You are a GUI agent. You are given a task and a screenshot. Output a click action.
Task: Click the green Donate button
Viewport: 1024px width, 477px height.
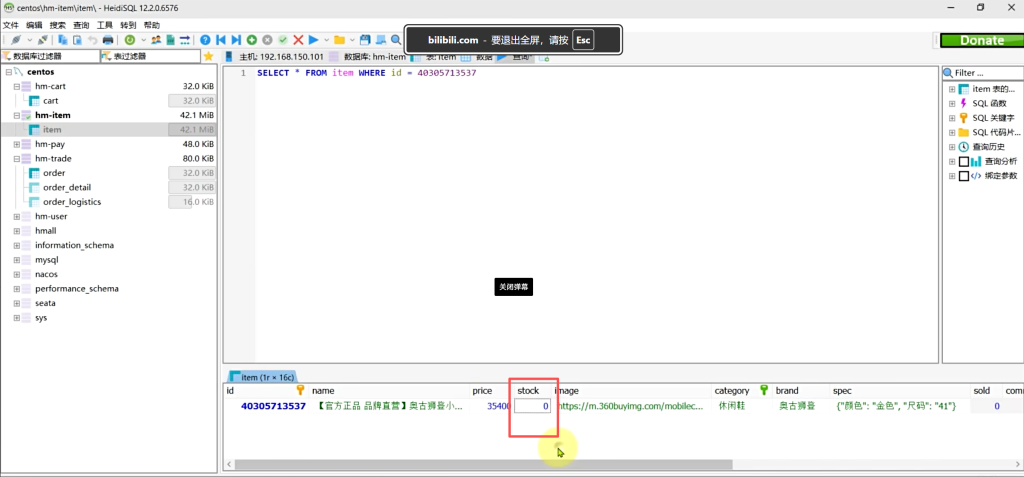981,41
